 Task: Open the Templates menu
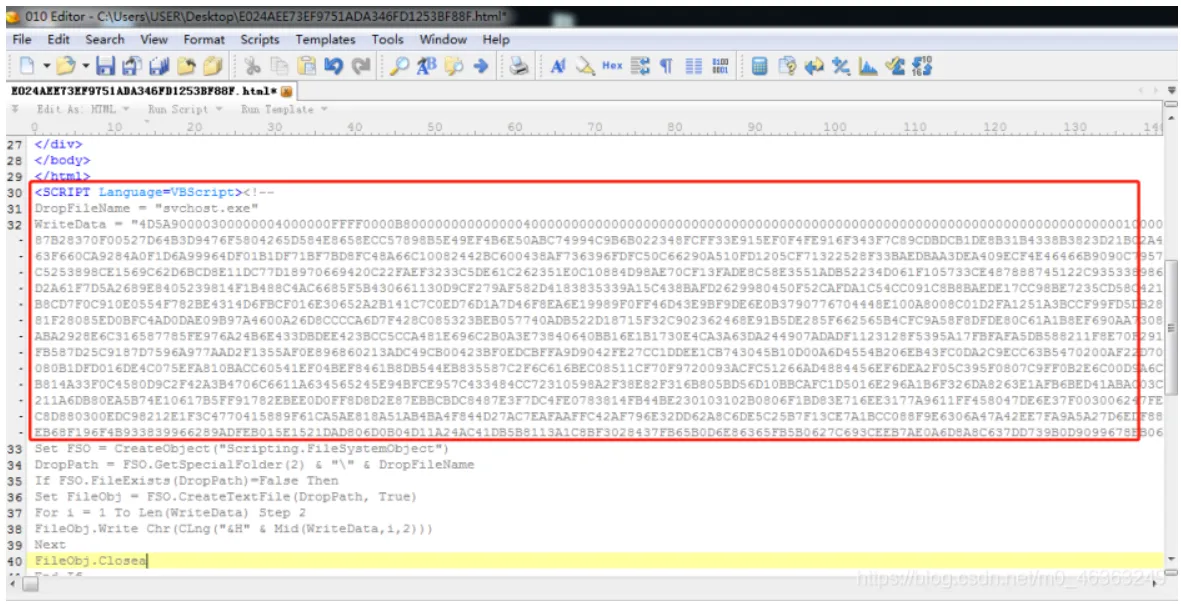[x=325, y=39]
